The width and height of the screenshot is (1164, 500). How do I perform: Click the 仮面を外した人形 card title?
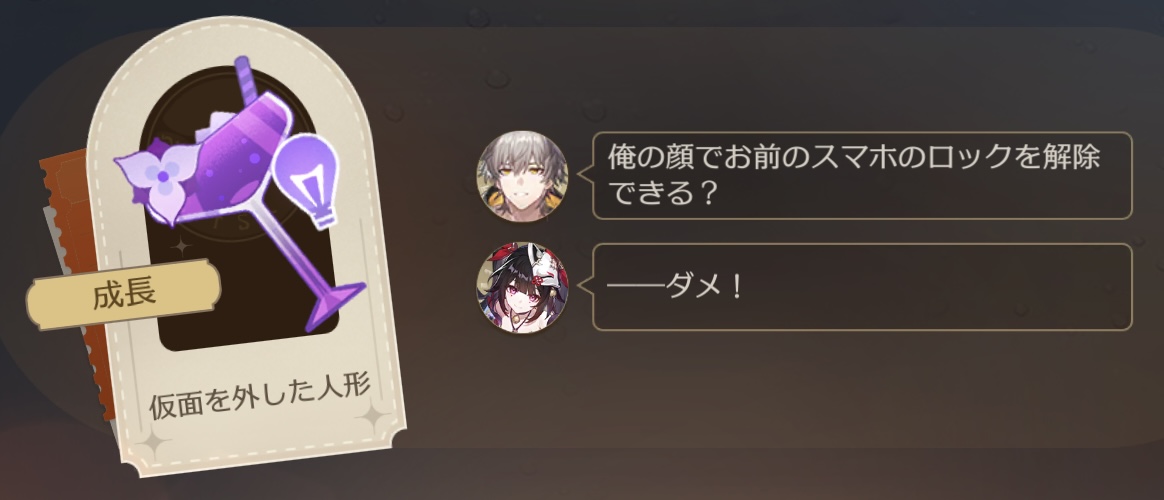[260, 400]
